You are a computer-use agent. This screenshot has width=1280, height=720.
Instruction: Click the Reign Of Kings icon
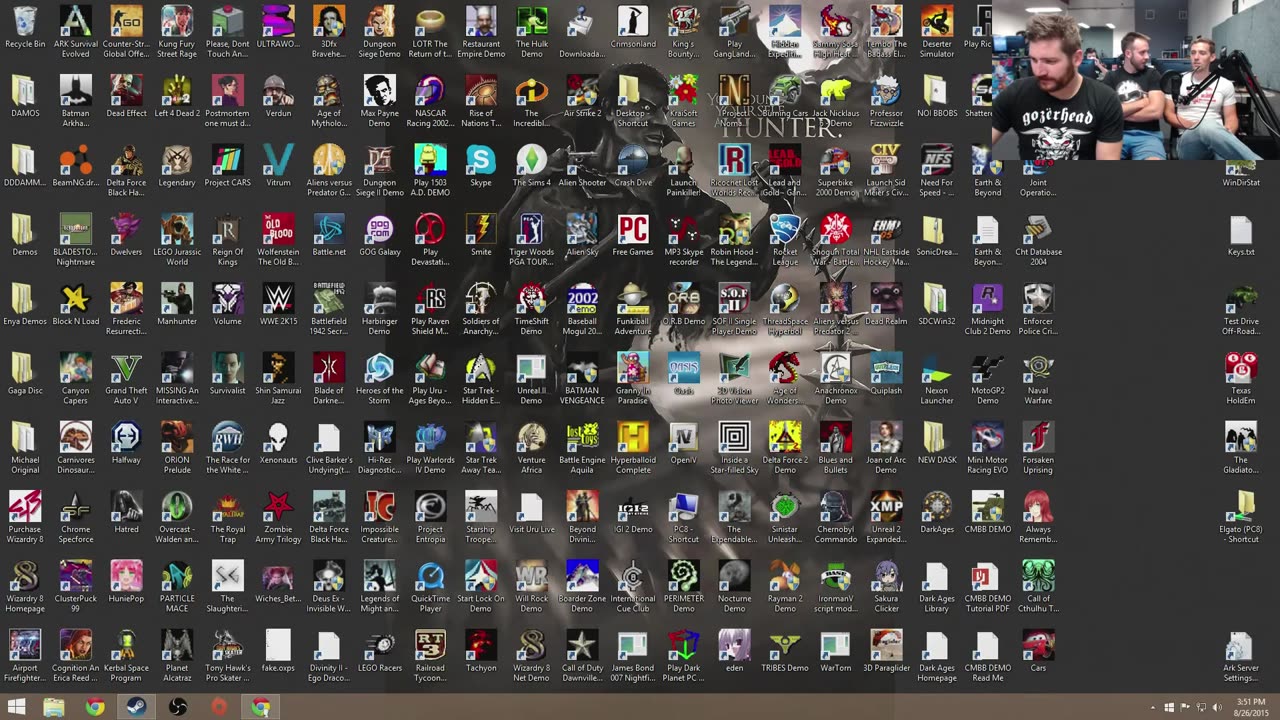(228, 240)
